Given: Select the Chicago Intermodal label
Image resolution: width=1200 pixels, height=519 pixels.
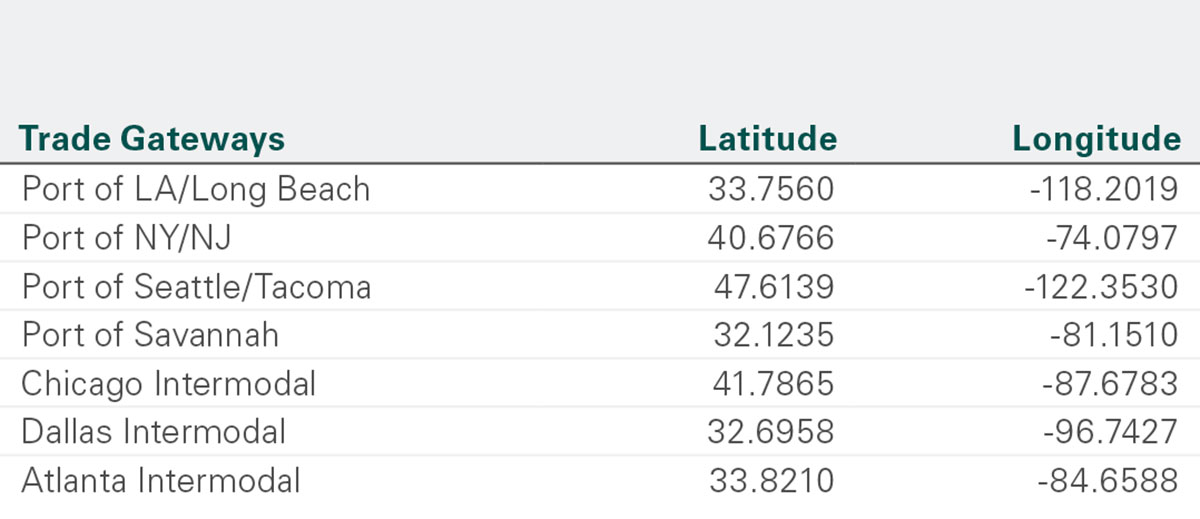Looking at the screenshot, I should 168,383.
